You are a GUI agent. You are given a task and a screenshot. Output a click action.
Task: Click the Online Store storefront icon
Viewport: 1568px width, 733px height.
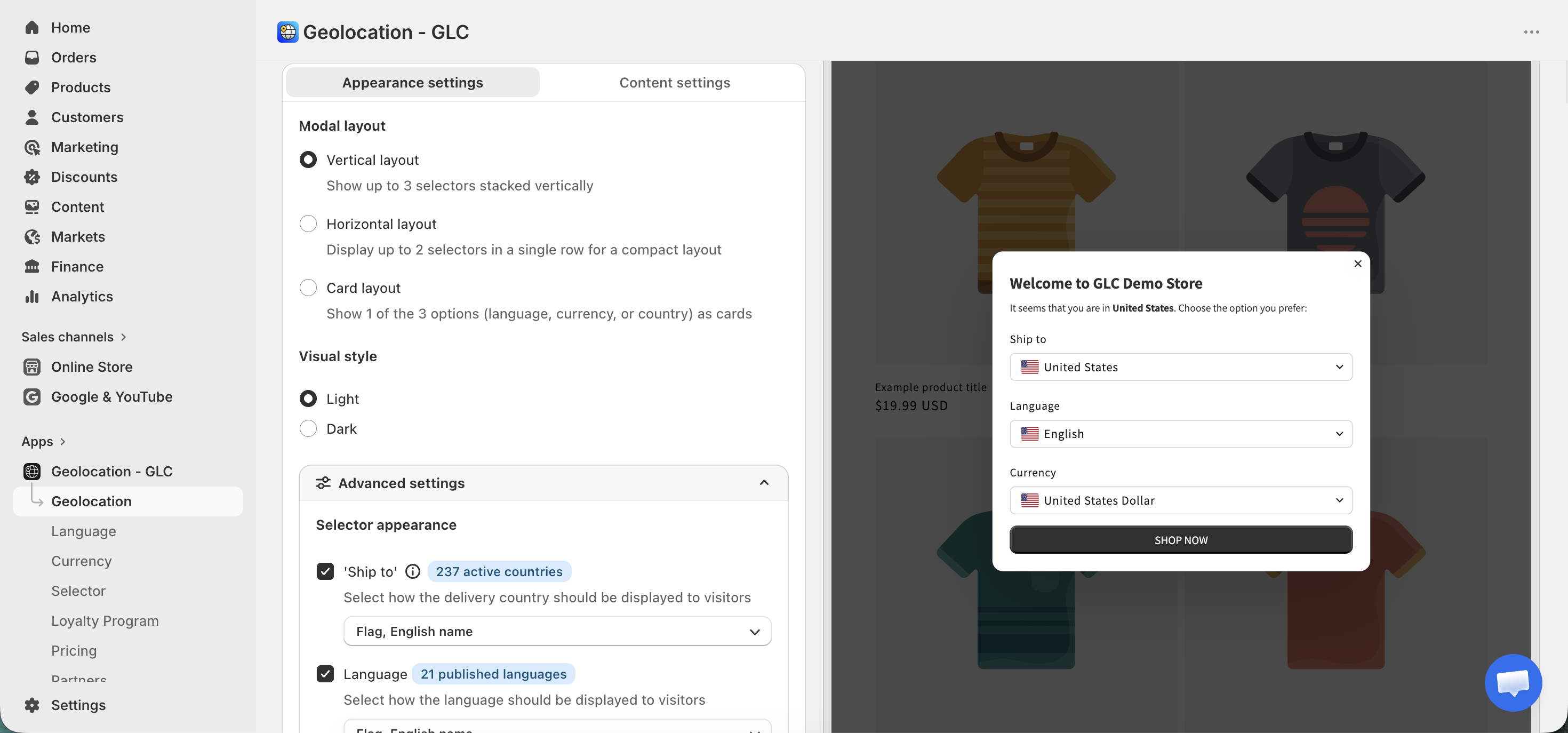[x=31, y=366]
